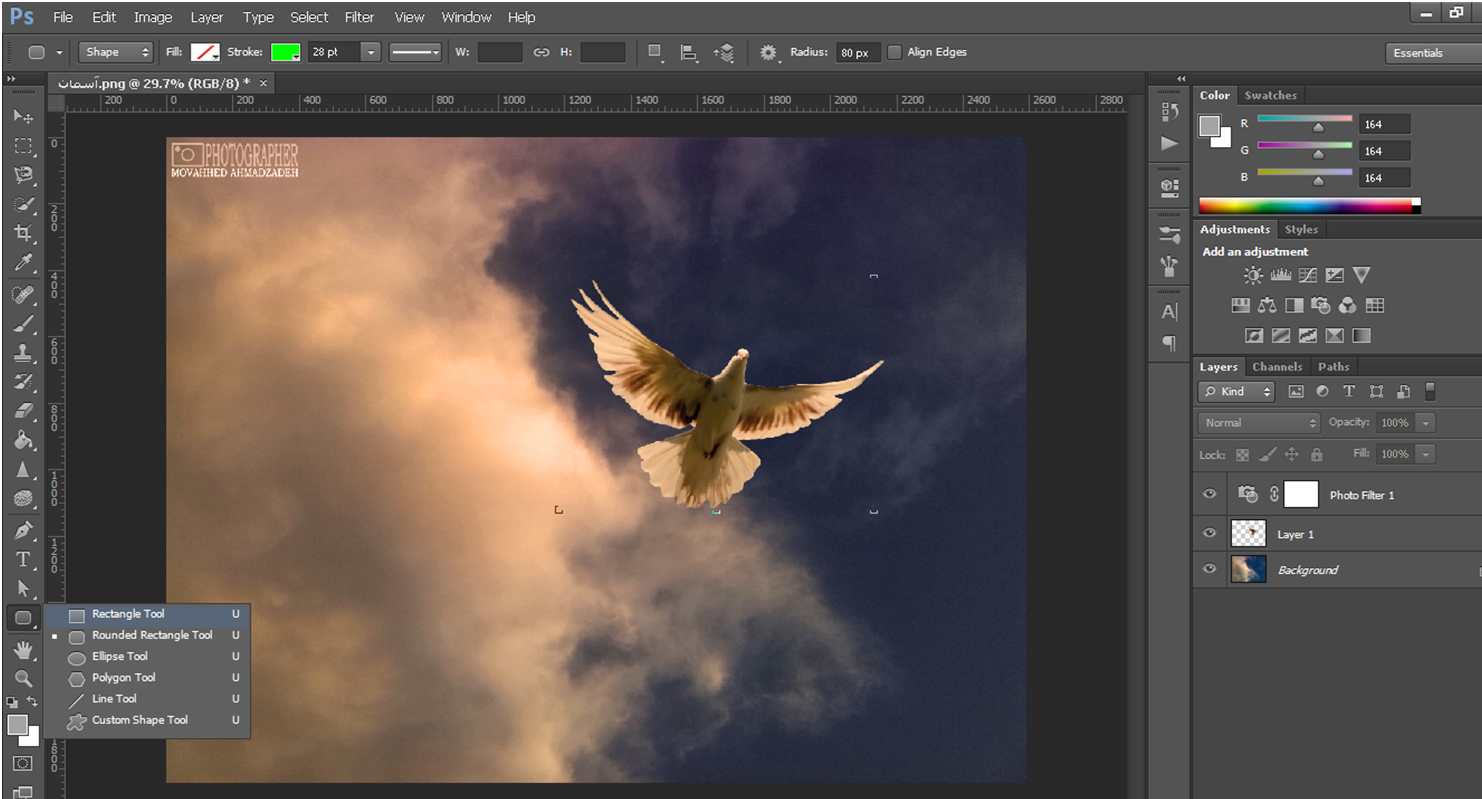This screenshot has width=1482, height=799.
Task: Add a Channel Mixer adjustment
Action: [1347, 305]
